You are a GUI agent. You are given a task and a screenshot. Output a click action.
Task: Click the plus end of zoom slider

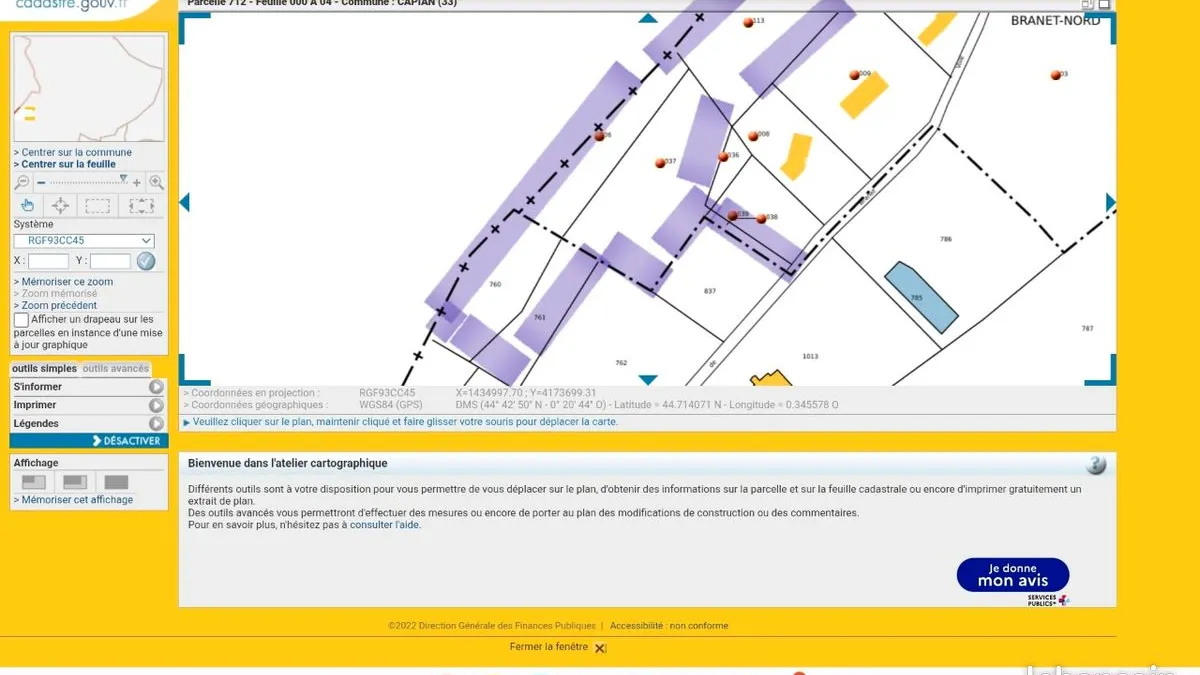[x=139, y=183]
